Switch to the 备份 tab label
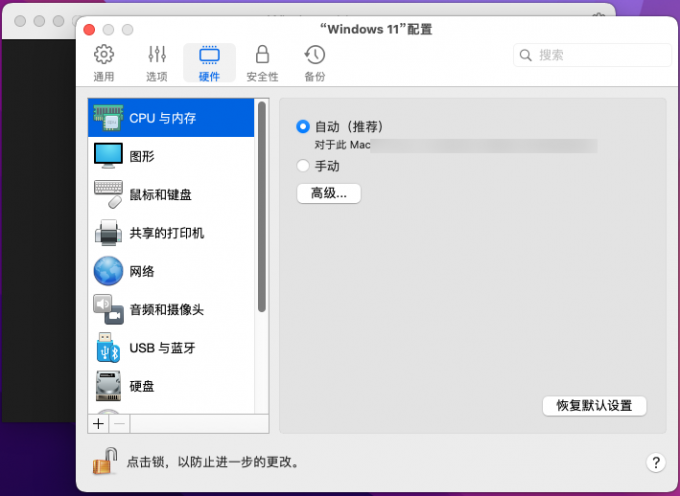The width and height of the screenshot is (680, 496). [x=314, y=77]
